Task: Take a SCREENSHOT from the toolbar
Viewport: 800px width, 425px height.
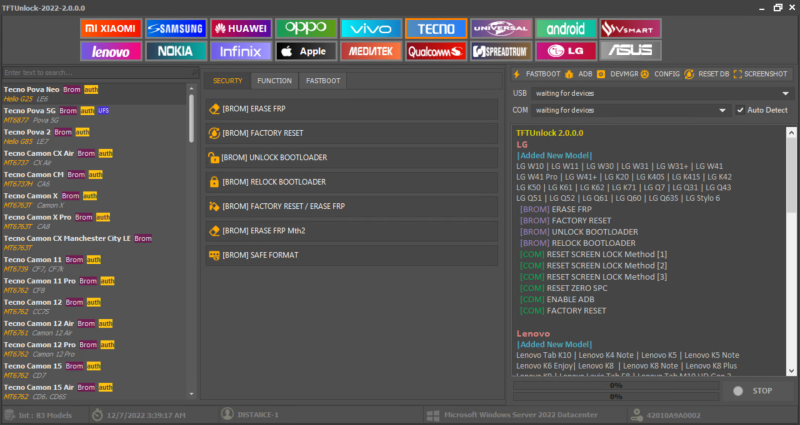Action: coord(761,74)
